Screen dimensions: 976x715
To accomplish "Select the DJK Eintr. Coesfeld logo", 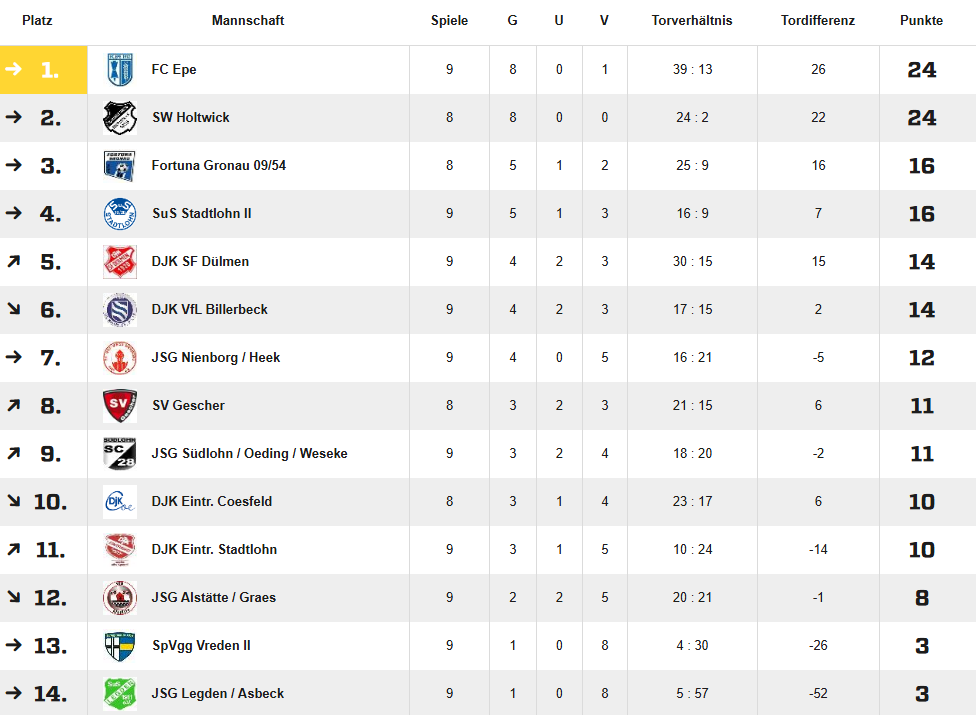I will [x=120, y=502].
